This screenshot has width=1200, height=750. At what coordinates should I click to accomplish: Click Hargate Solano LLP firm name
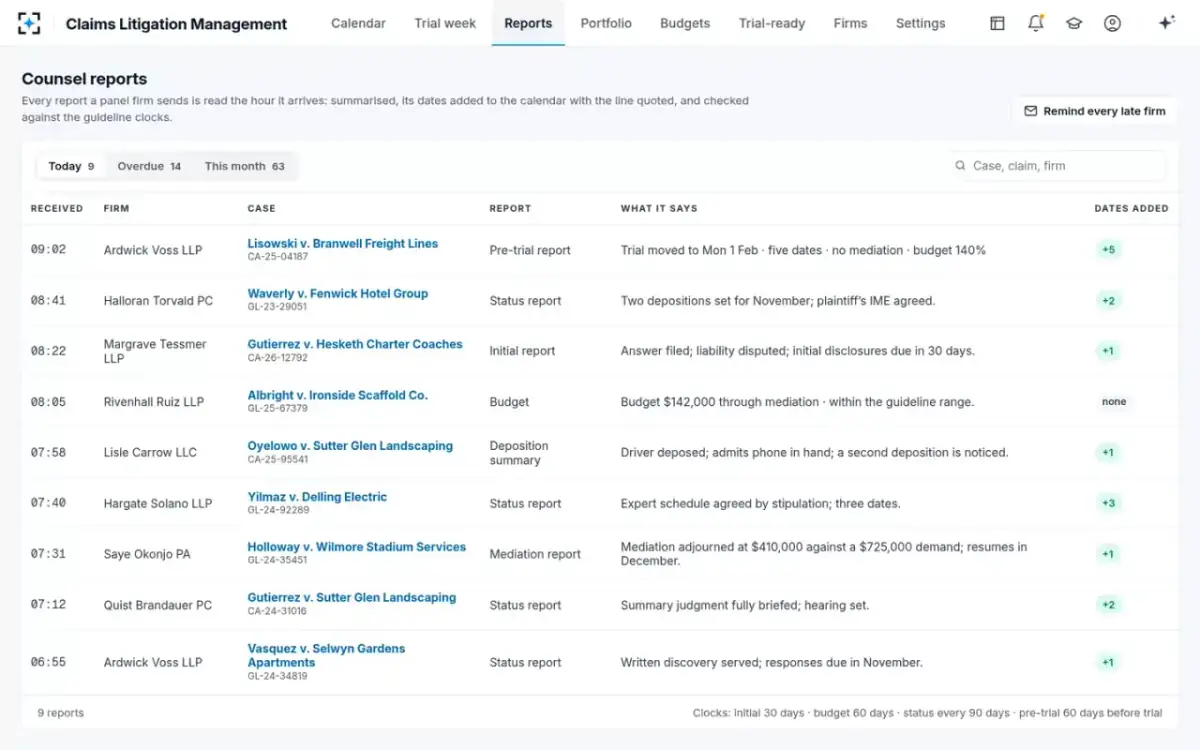tap(158, 503)
